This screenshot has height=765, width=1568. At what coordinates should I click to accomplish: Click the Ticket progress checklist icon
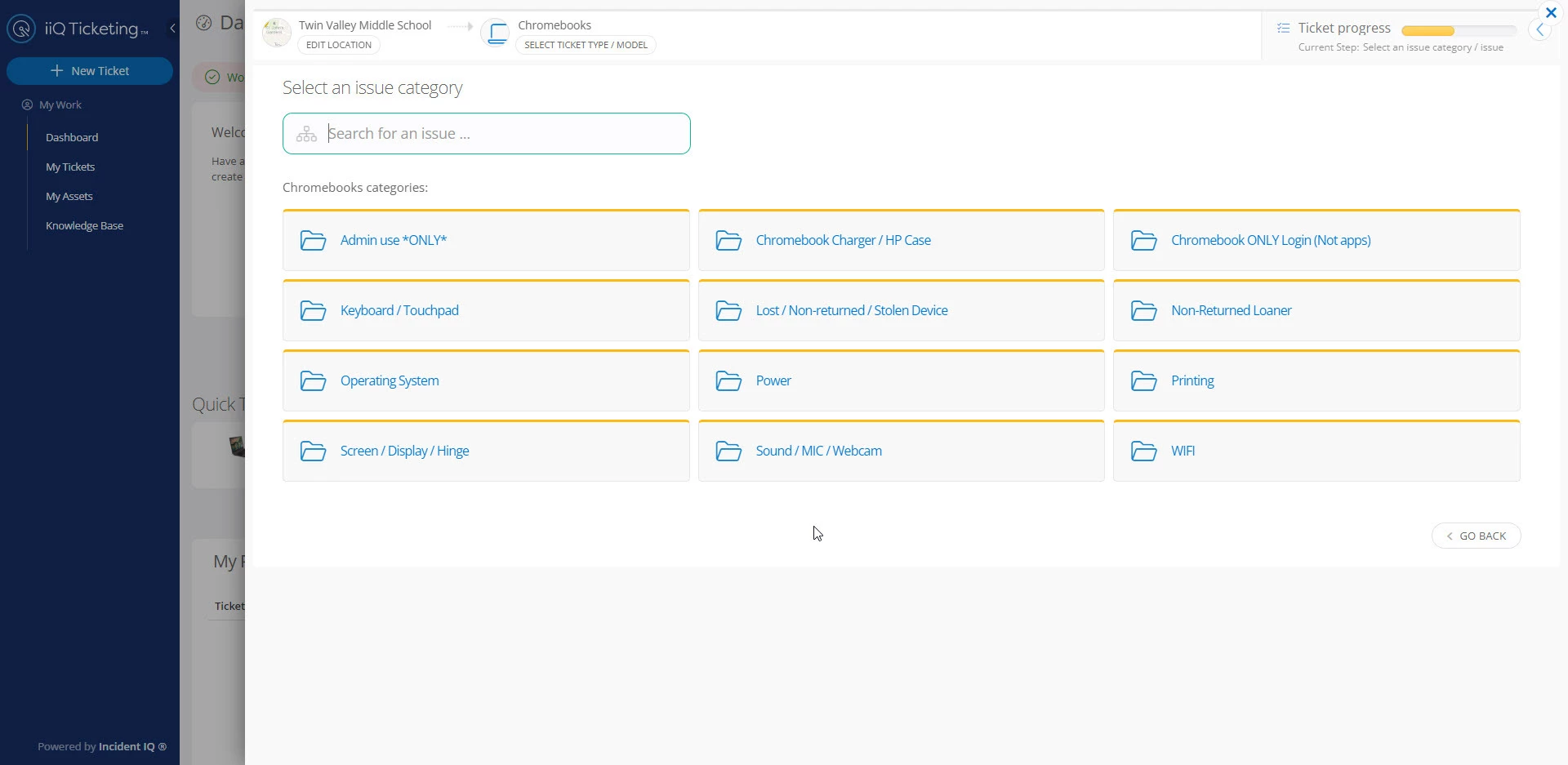click(x=1284, y=28)
